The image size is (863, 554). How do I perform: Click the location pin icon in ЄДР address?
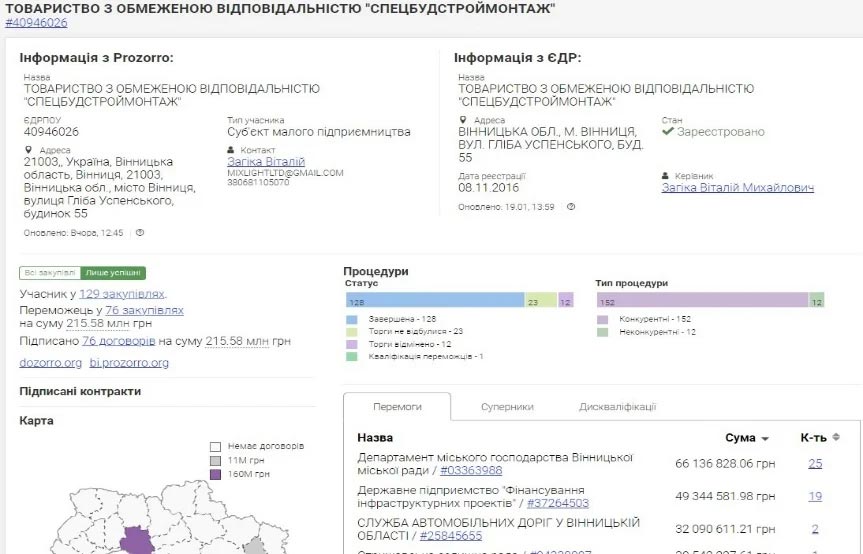(x=462, y=120)
